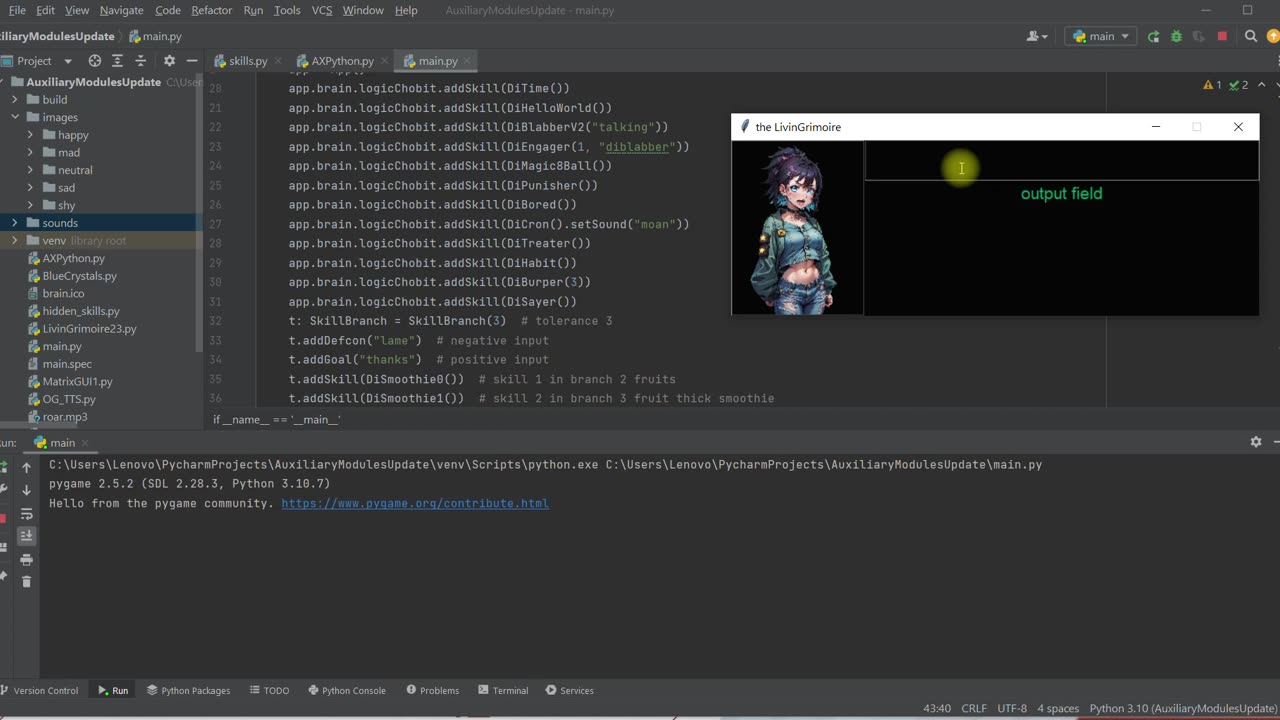Open the Python Packages tool window
The width and height of the screenshot is (1280, 720).
tap(188, 690)
